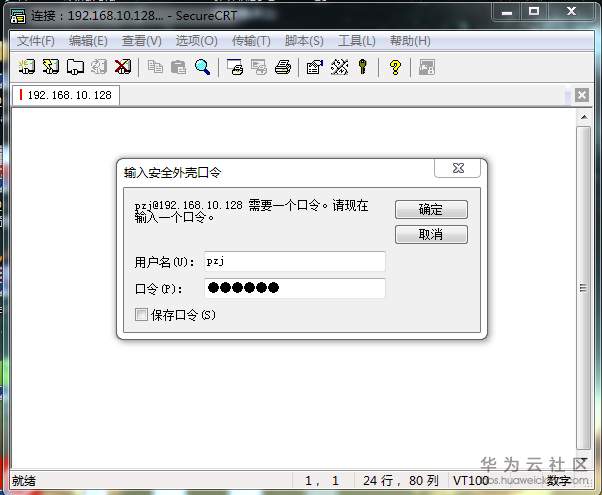Click the Copy toolbar icon
The height and width of the screenshot is (495, 602).
[x=155, y=67]
